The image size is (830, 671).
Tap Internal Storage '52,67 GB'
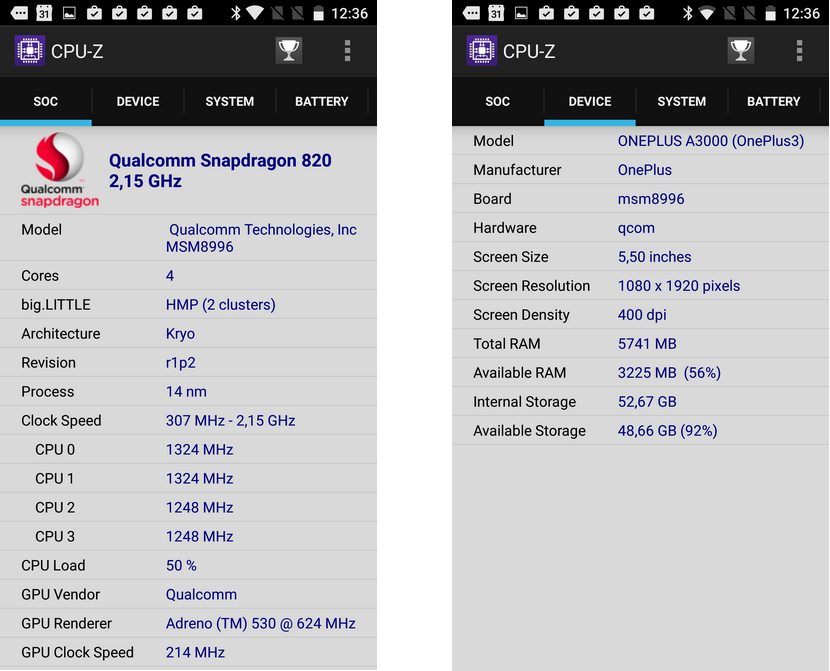647,402
